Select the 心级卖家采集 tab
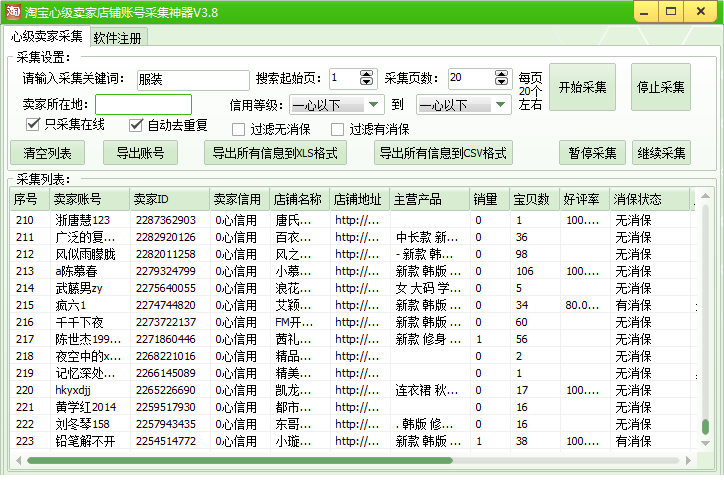724x498 pixels. 47,36
